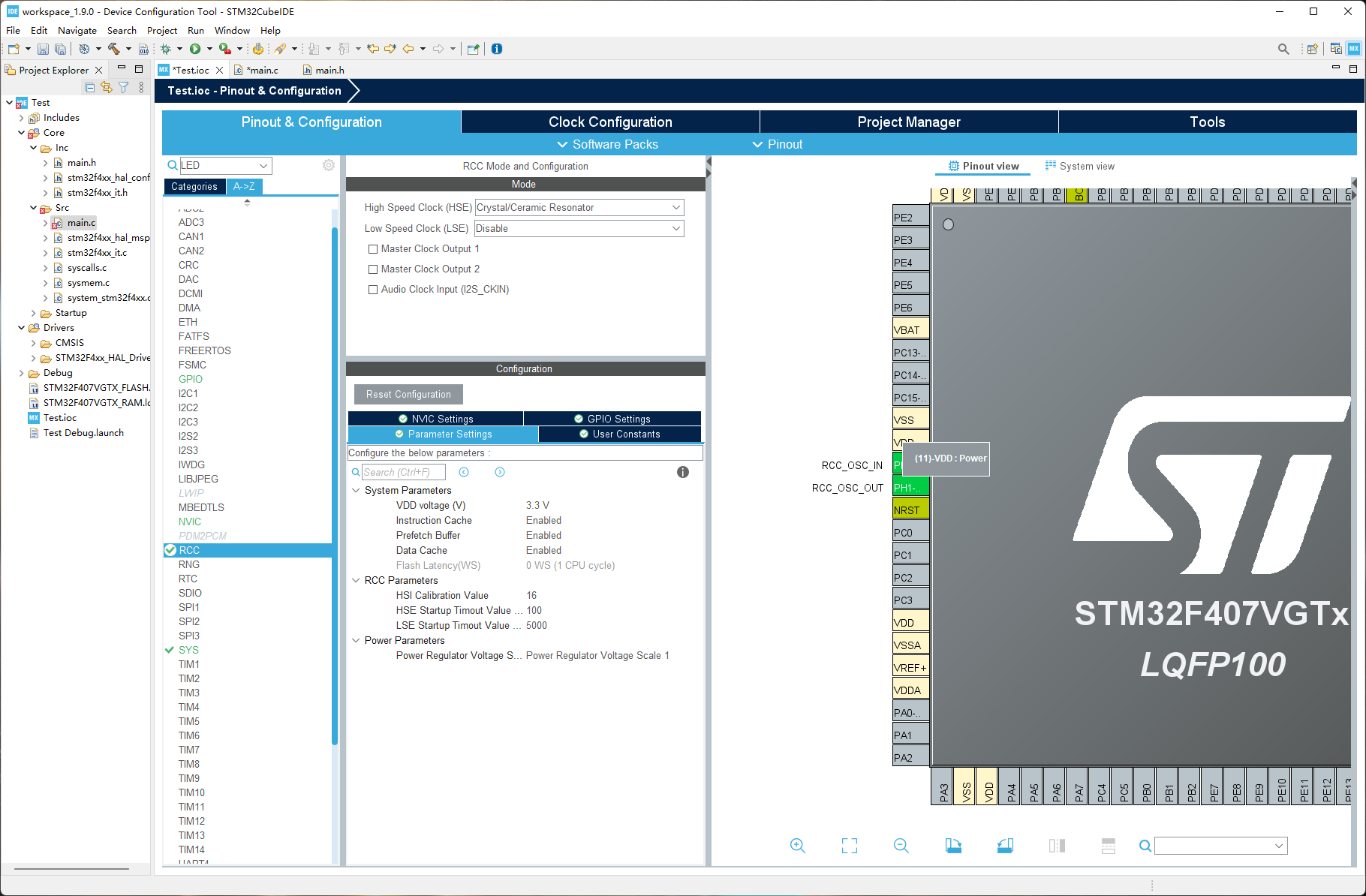
Task: Collapse the RCC Parameters group
Action: (x=356, y=580)
